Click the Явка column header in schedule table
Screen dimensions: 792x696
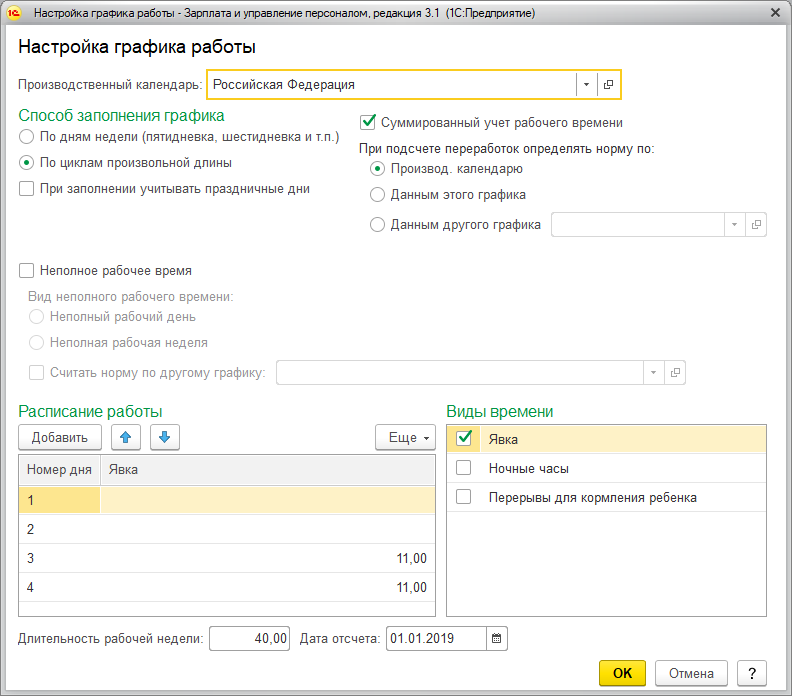pos(268,470)
